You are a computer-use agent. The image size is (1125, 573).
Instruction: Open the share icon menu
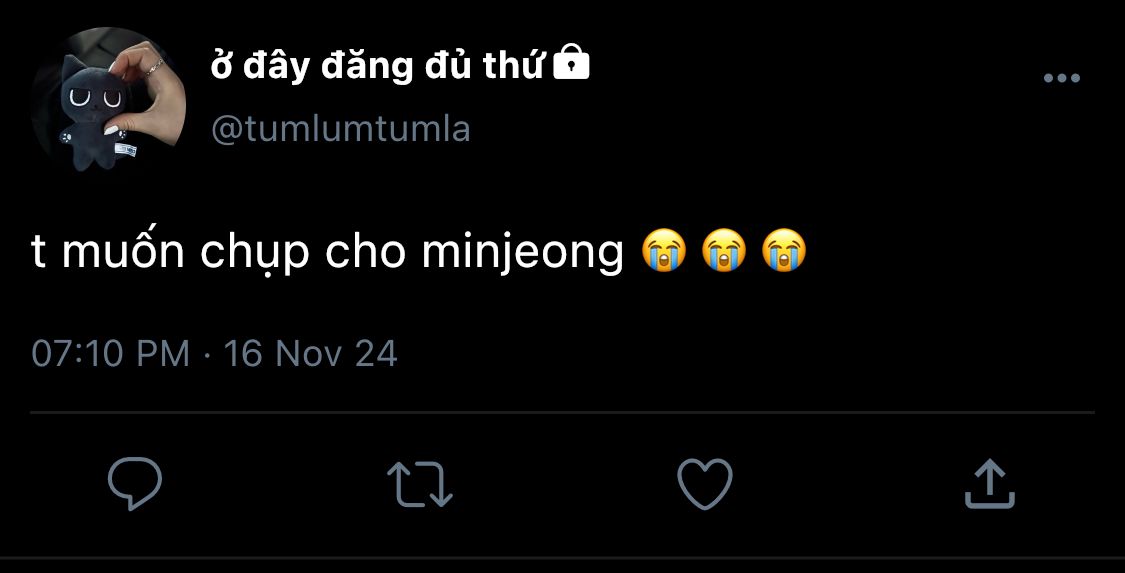[x=990, y=484]
